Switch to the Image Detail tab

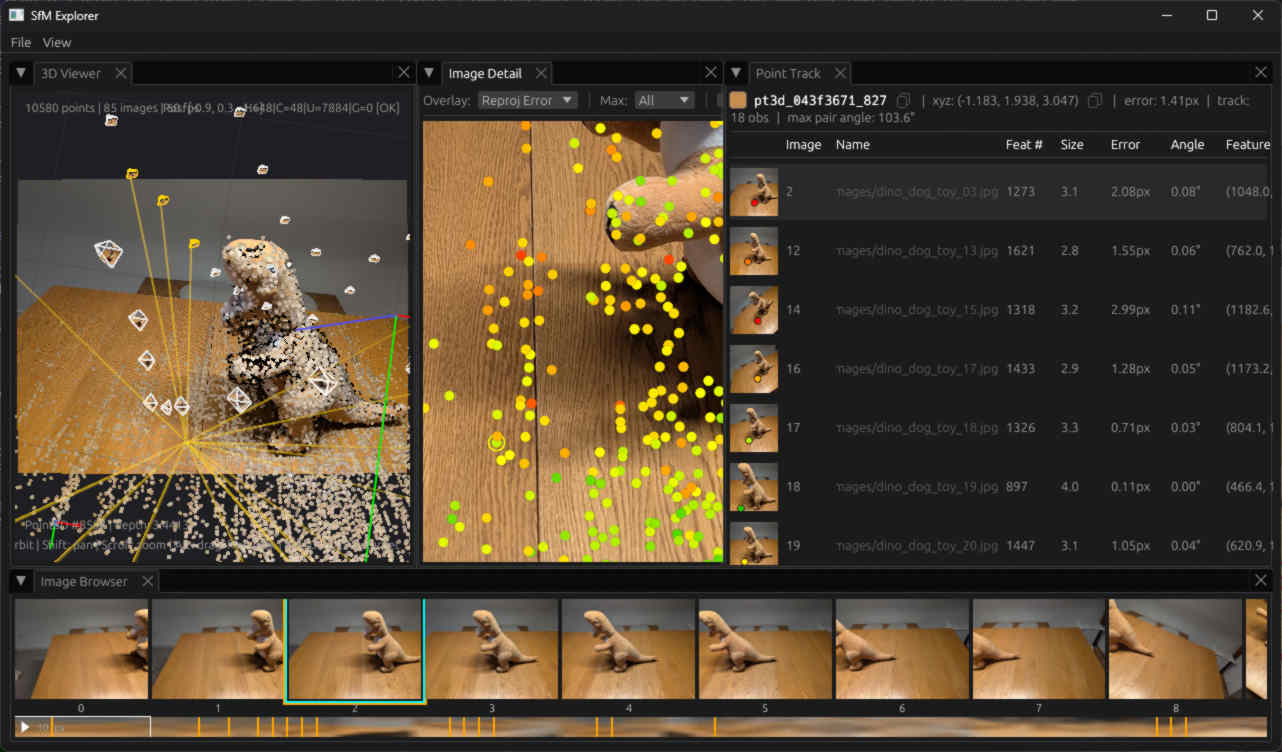pyautogui.click(x=485, y=73)
